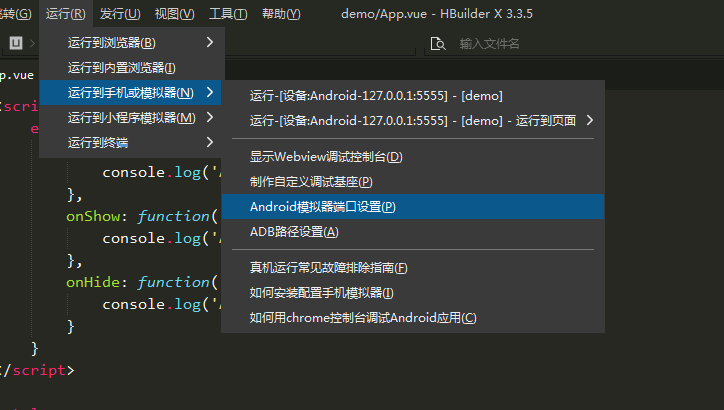The height and width of the screenshot is (410, 724).
Task: Open the 发行(U) menu
Action: (x=120, y=14)
